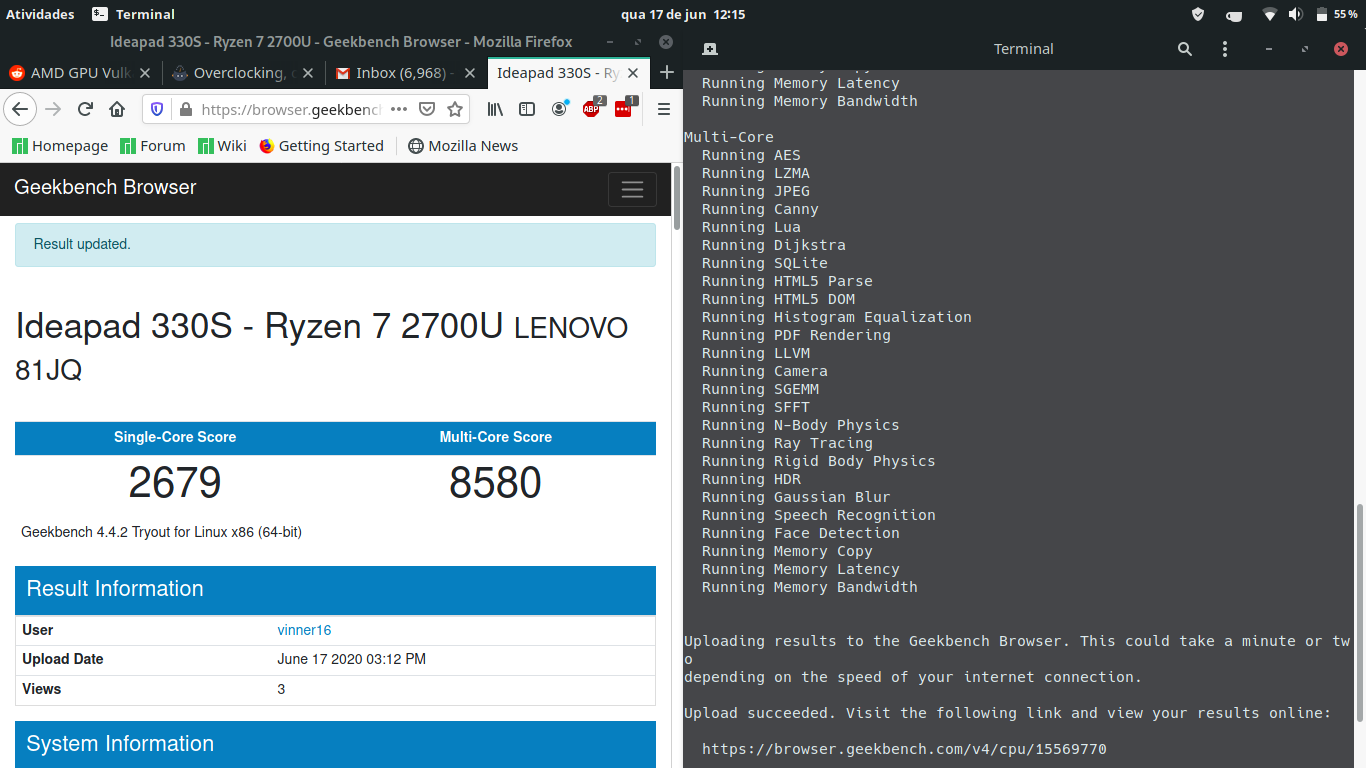The width and height of the screenshot is (1366, 768).
Task: Open the LastPass extension icon
Action: tap(624, 108)
